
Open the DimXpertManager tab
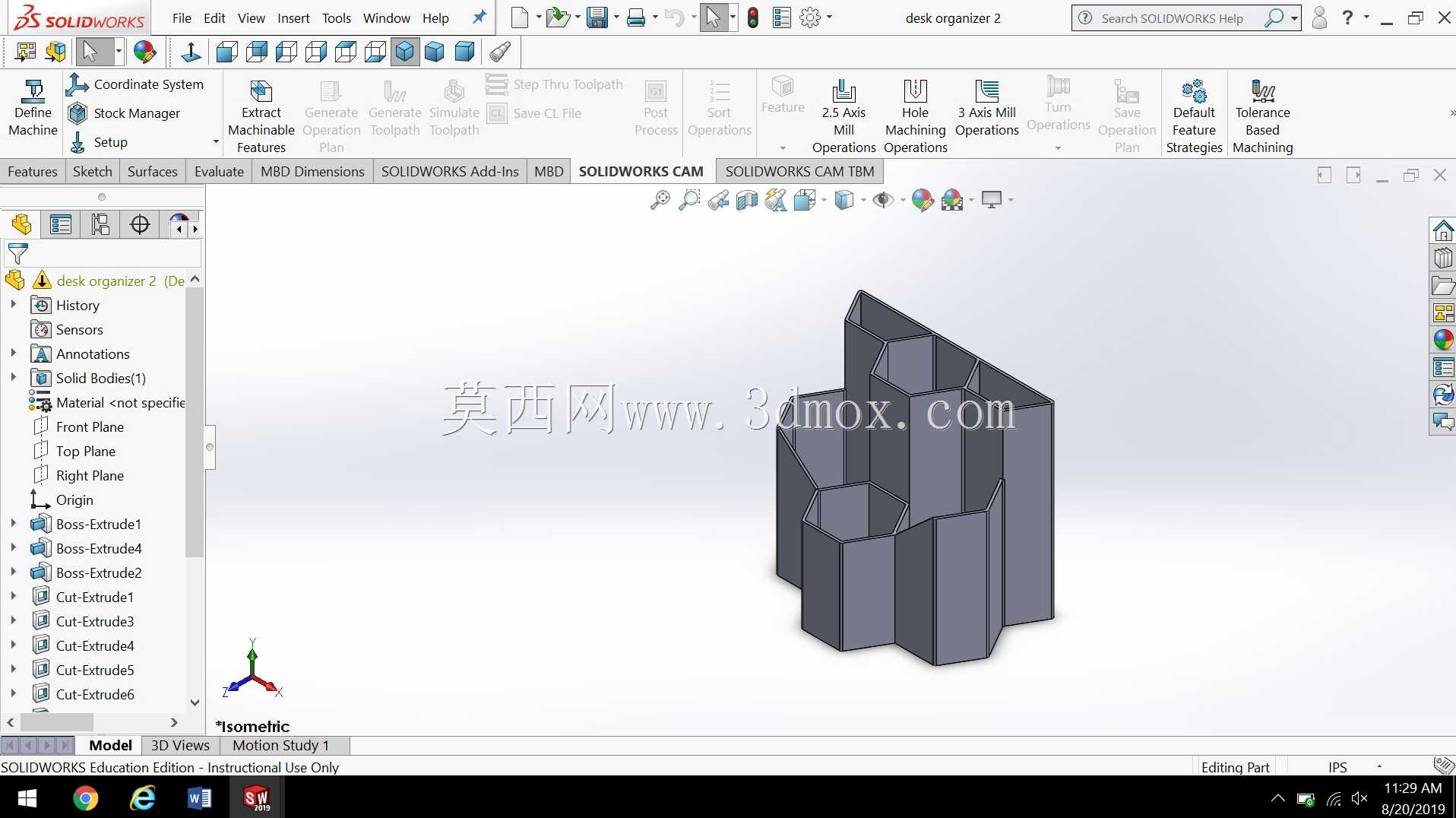(x=140, y=224)
